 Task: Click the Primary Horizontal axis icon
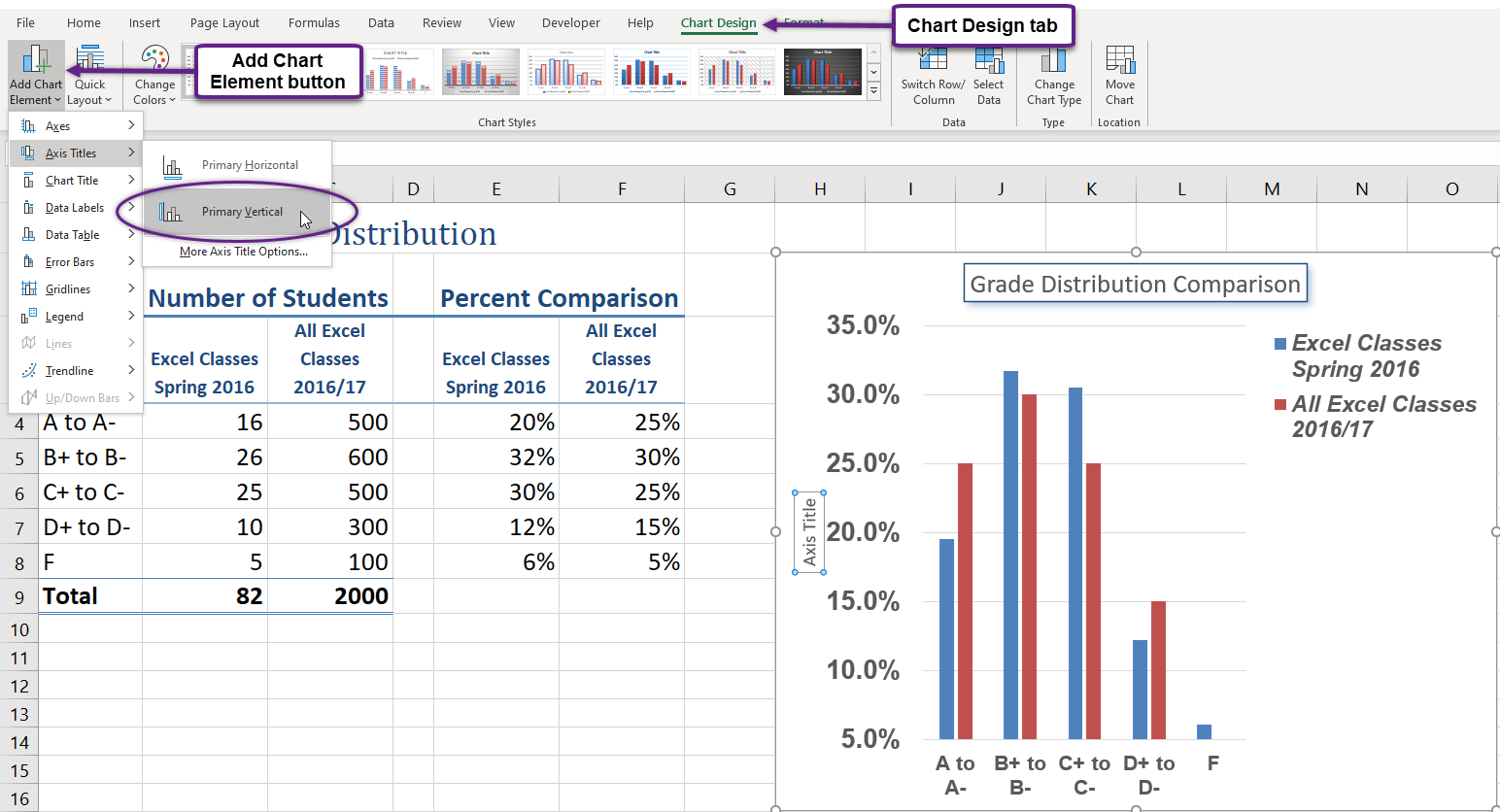pos(172,167)
